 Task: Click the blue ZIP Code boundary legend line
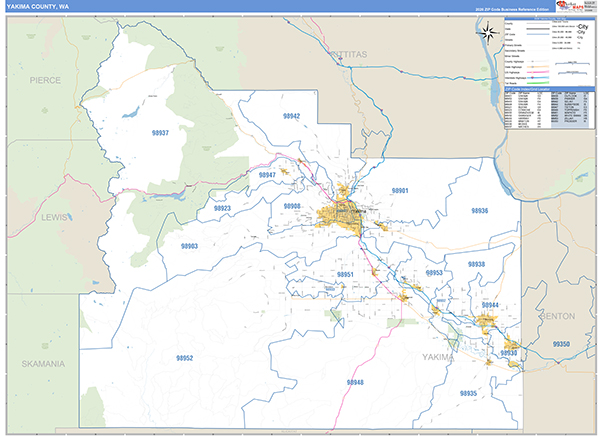coord(538,34)
